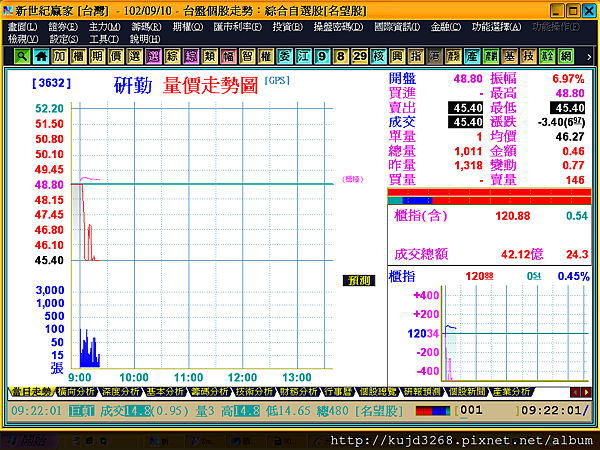The image size is (600, 450).
Task: Switch to the 財務分析 tab
Action: pos(298,392)
